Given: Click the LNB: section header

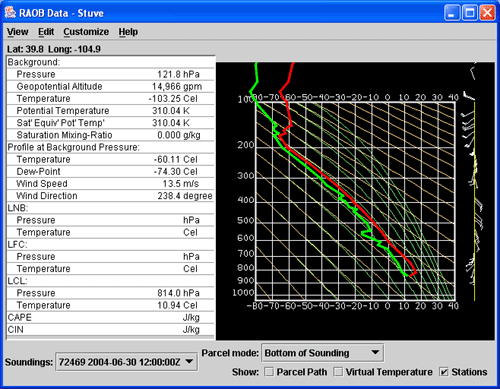Looking at the screenshot, I should click(18, 208).
